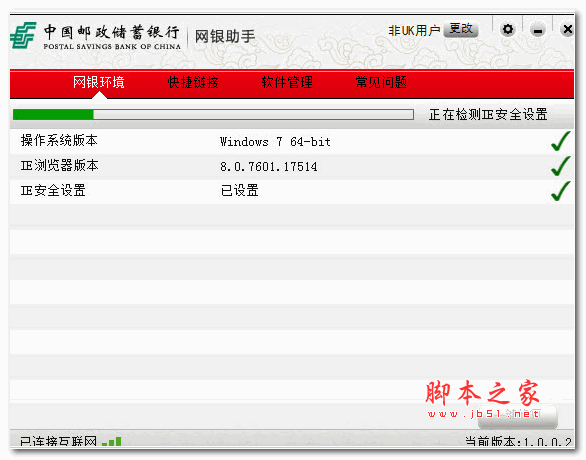Image resolution: width=586 pixels, height=460 pixels.
Task: Select the Windows 7 64-bit value
Action: 275,142
